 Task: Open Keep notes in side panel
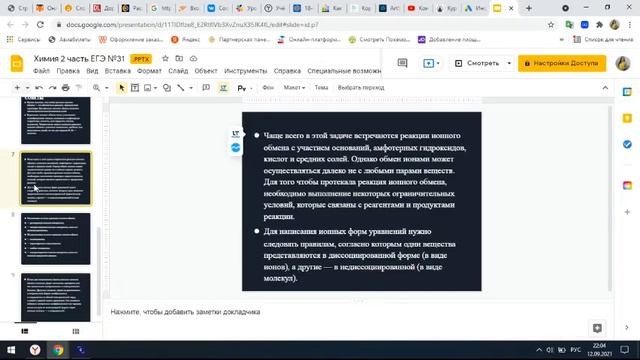pos(627,118)
